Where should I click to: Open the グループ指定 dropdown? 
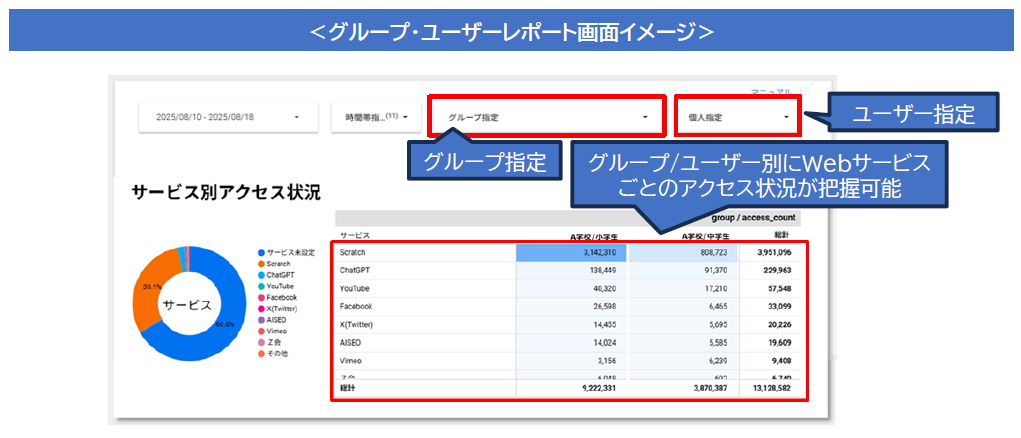547,117
